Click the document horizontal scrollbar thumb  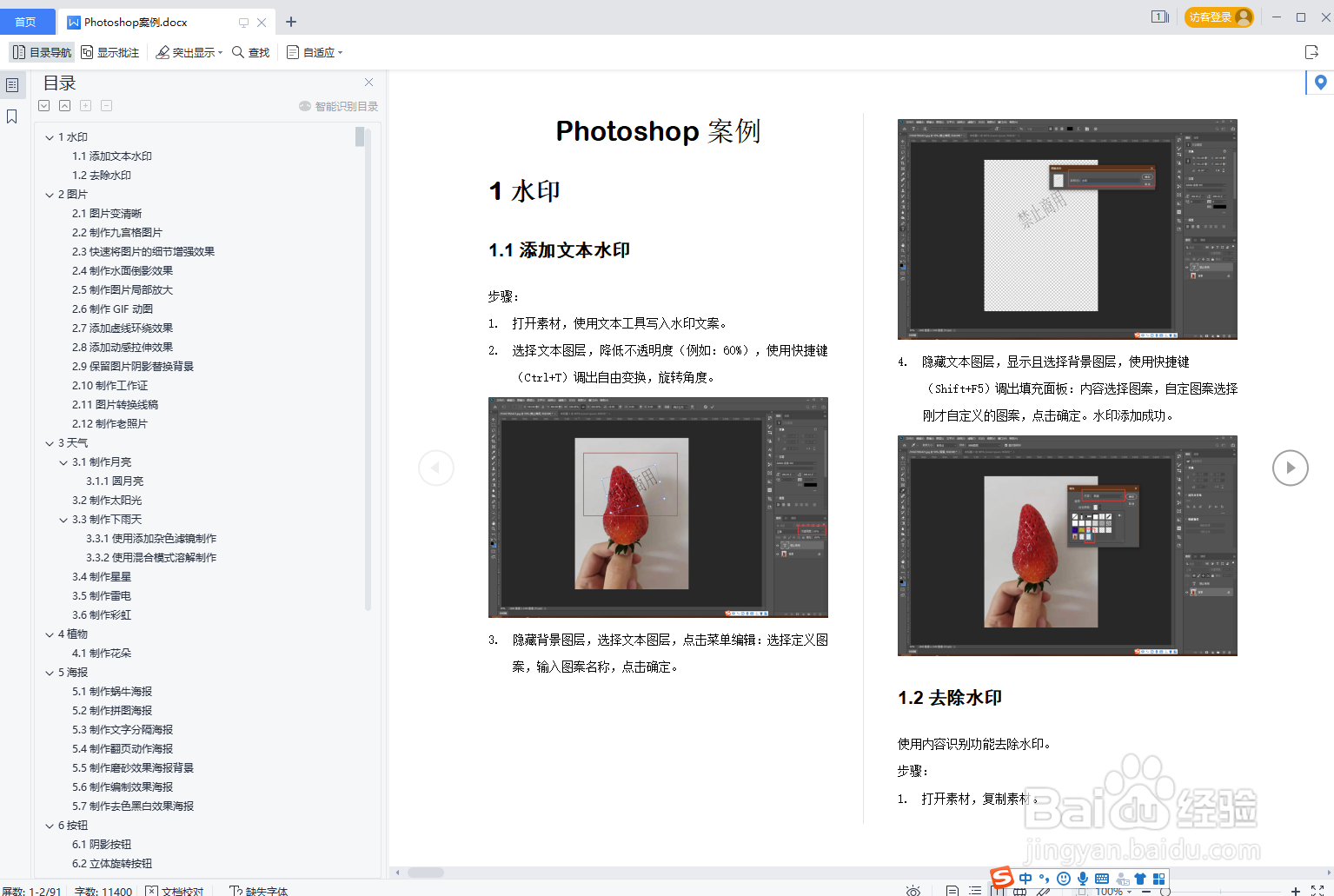pyautogui.click(x=426, y=873)
